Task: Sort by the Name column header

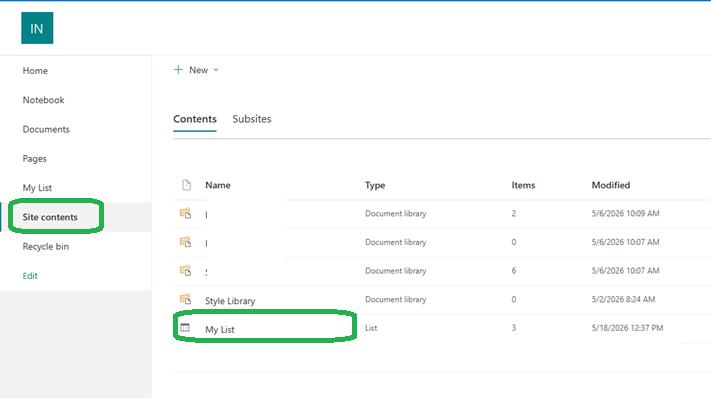Action: pyautogui.click(x=218, y=185)
